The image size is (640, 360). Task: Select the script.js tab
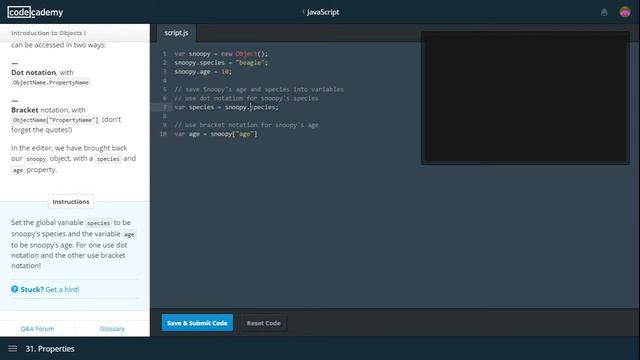pyautogui.click(x=176, y=33)
